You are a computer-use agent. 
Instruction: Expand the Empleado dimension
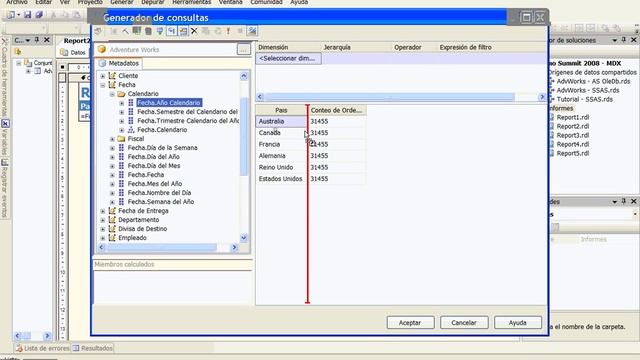click(x=103, y=238)
